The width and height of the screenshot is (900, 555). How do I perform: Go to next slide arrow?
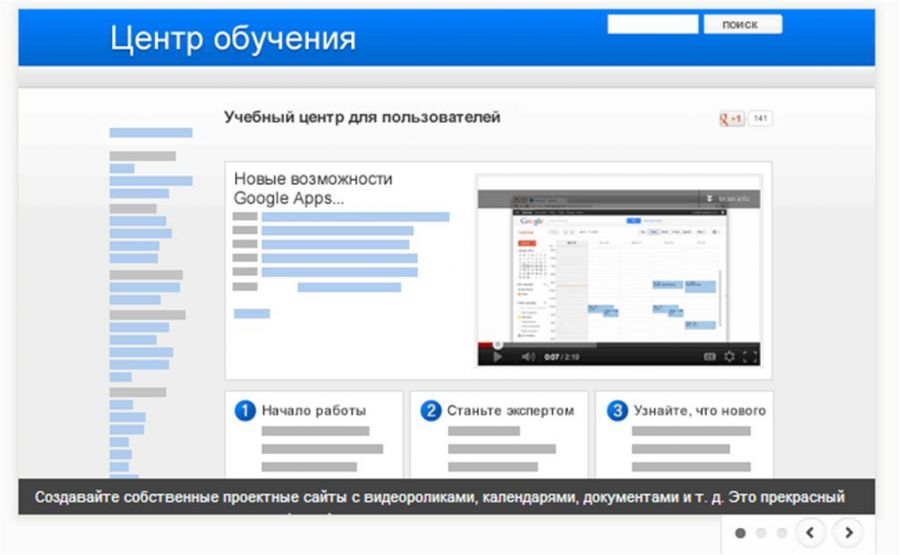849,533
